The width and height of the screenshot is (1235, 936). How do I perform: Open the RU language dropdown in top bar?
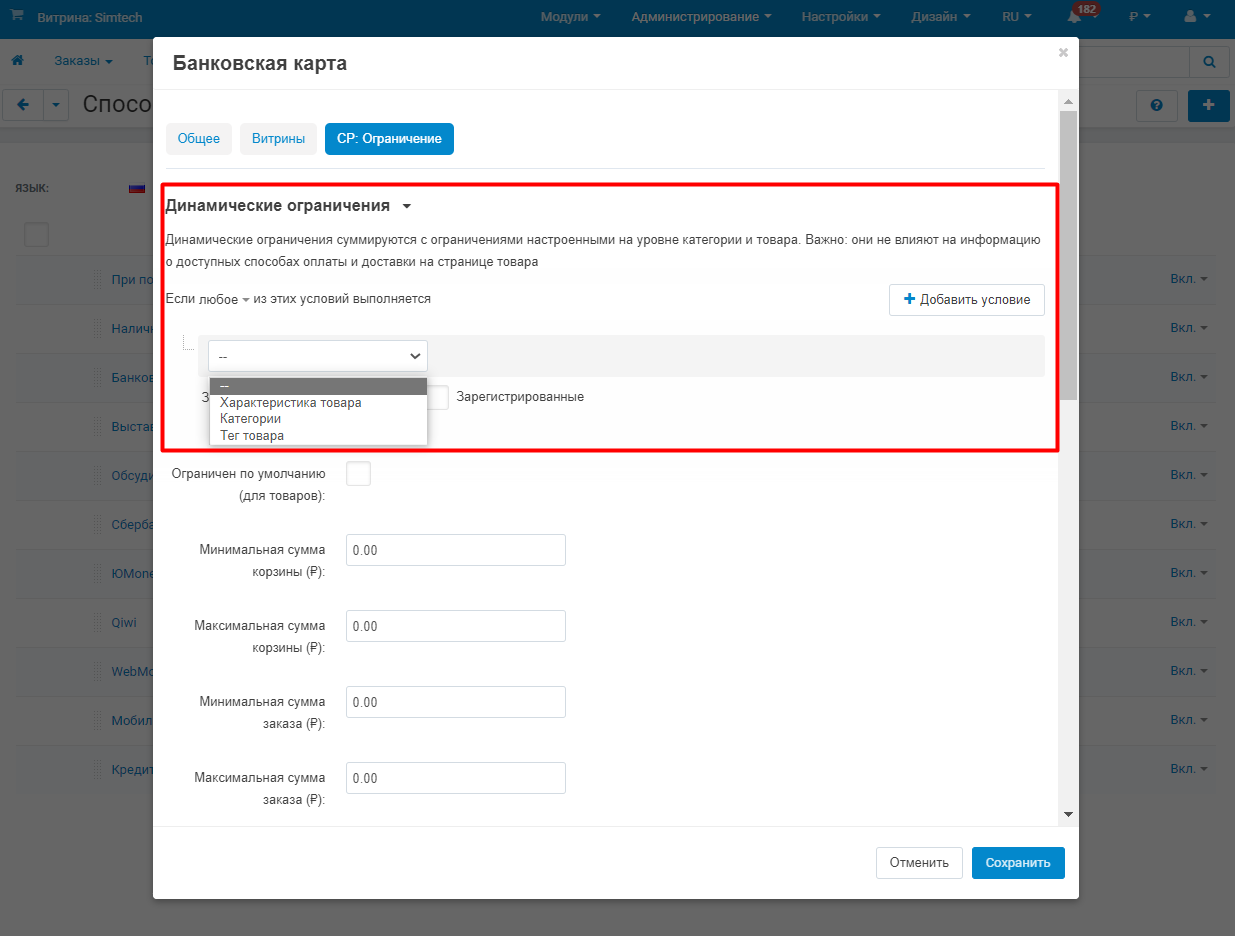click(1017, 17)
